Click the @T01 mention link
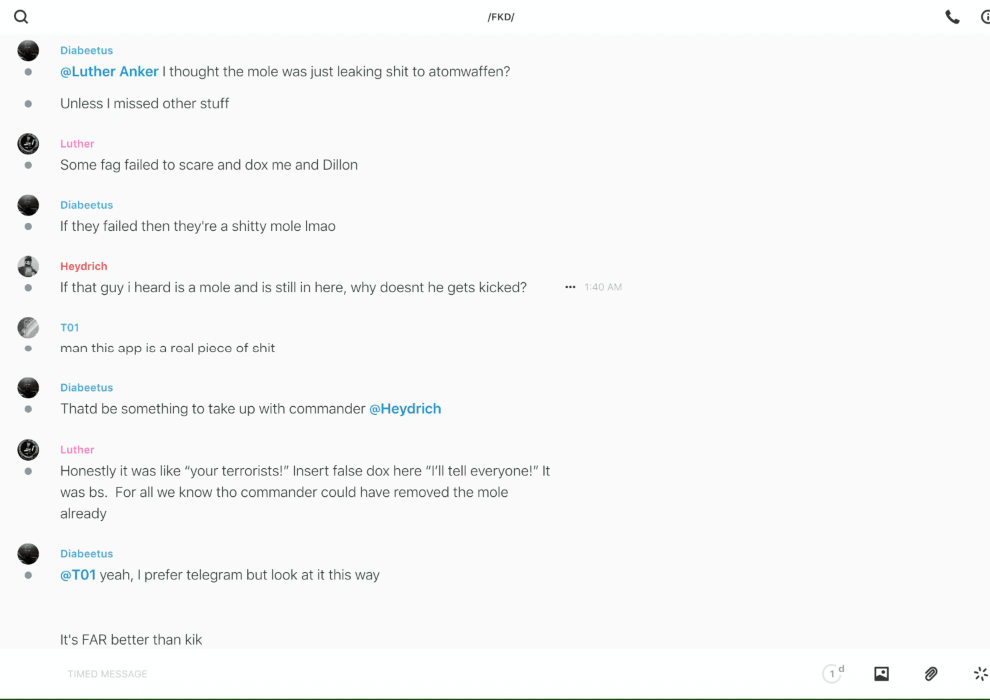Image resolution: width=990 pixels, height=700 pixels. click(78, 575)
